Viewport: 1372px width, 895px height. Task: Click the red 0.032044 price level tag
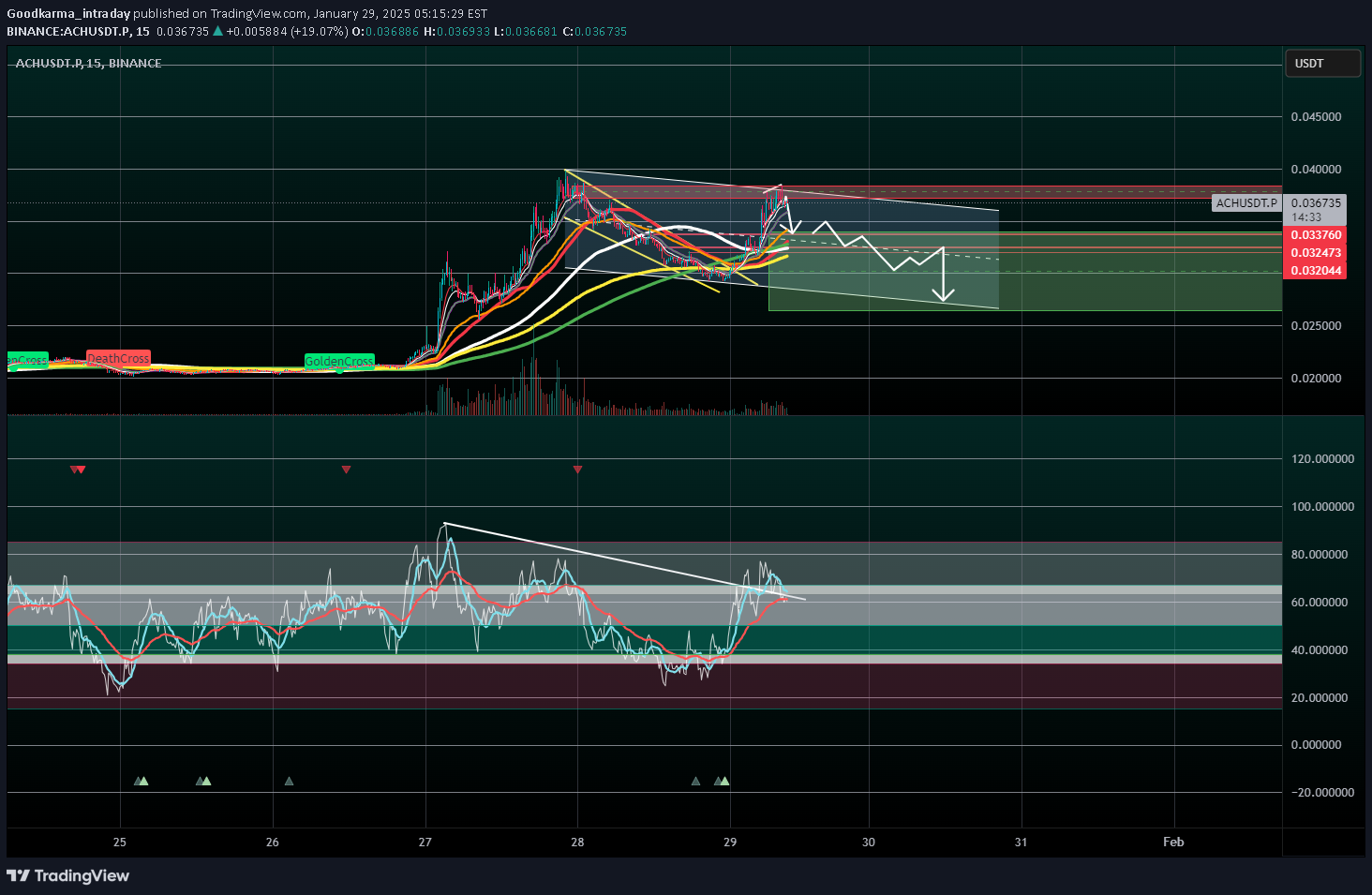[x=1316, y=271]
